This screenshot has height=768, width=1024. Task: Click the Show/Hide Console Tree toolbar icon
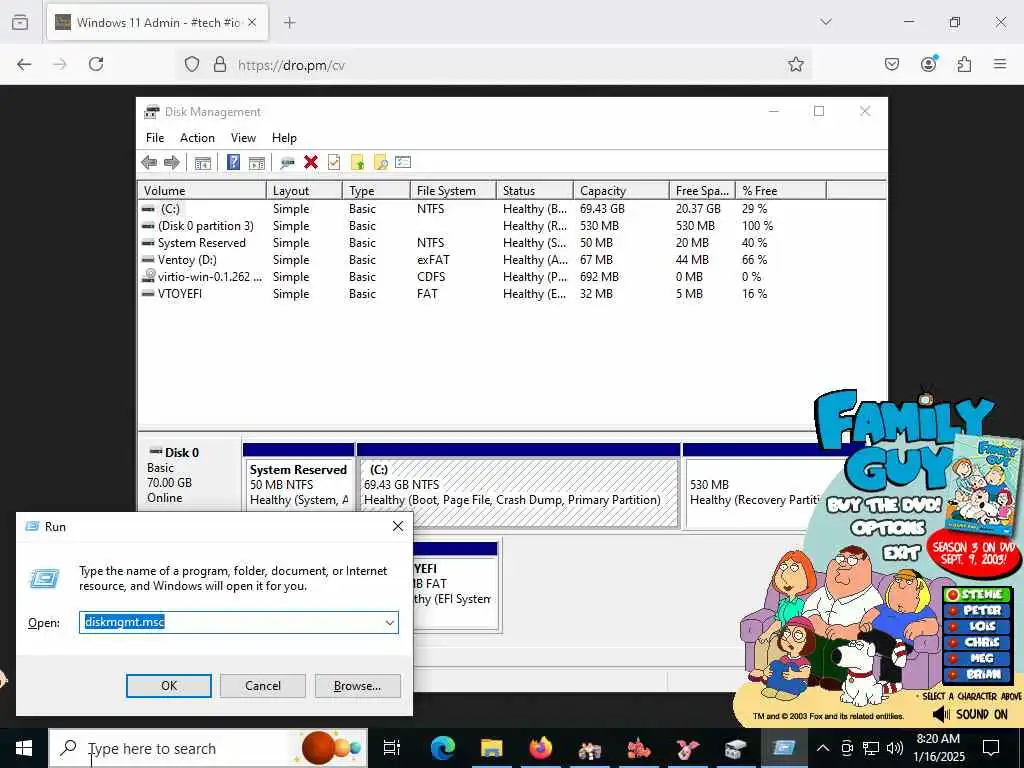point(202,163)
